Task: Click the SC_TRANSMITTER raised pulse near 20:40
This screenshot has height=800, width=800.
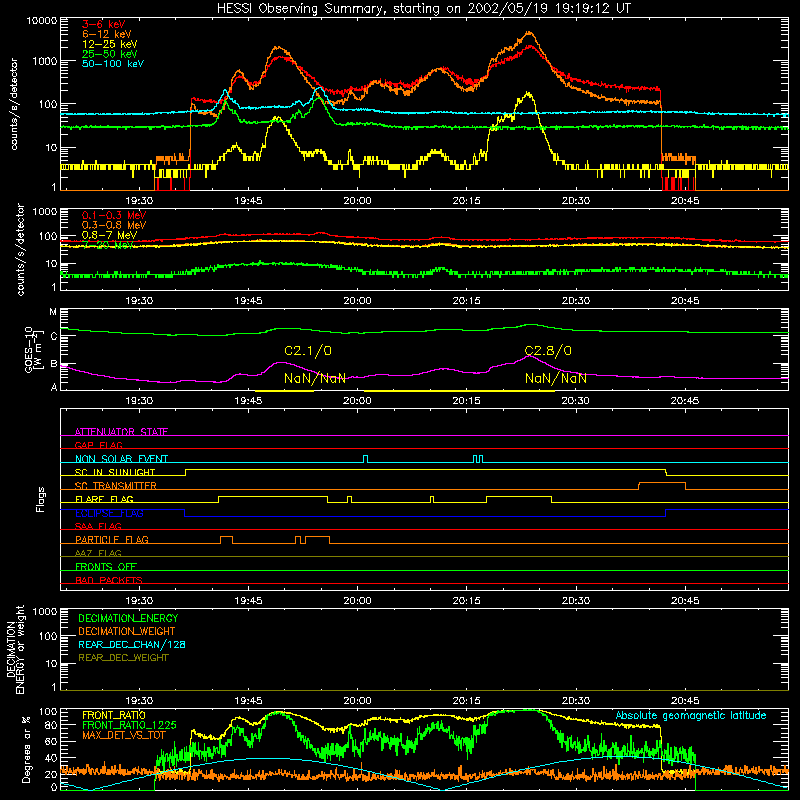Action: (662, 485)
